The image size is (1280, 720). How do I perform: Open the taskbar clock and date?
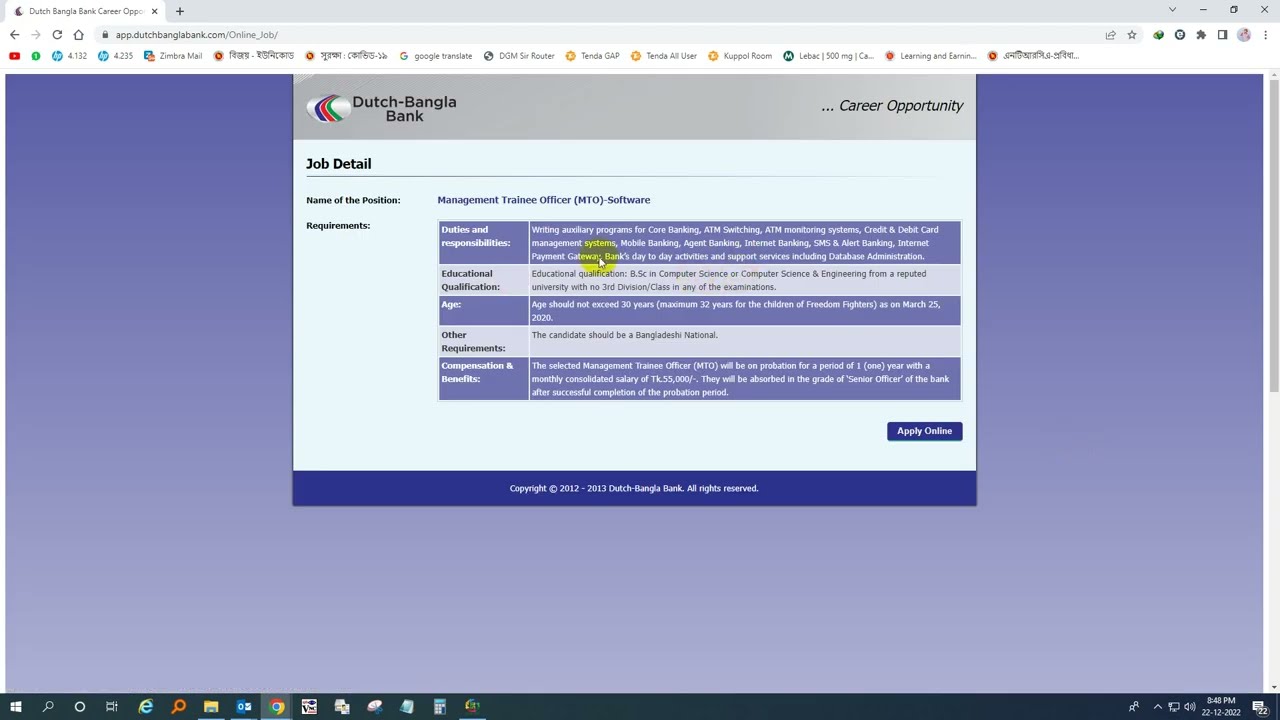[1221, 707]
